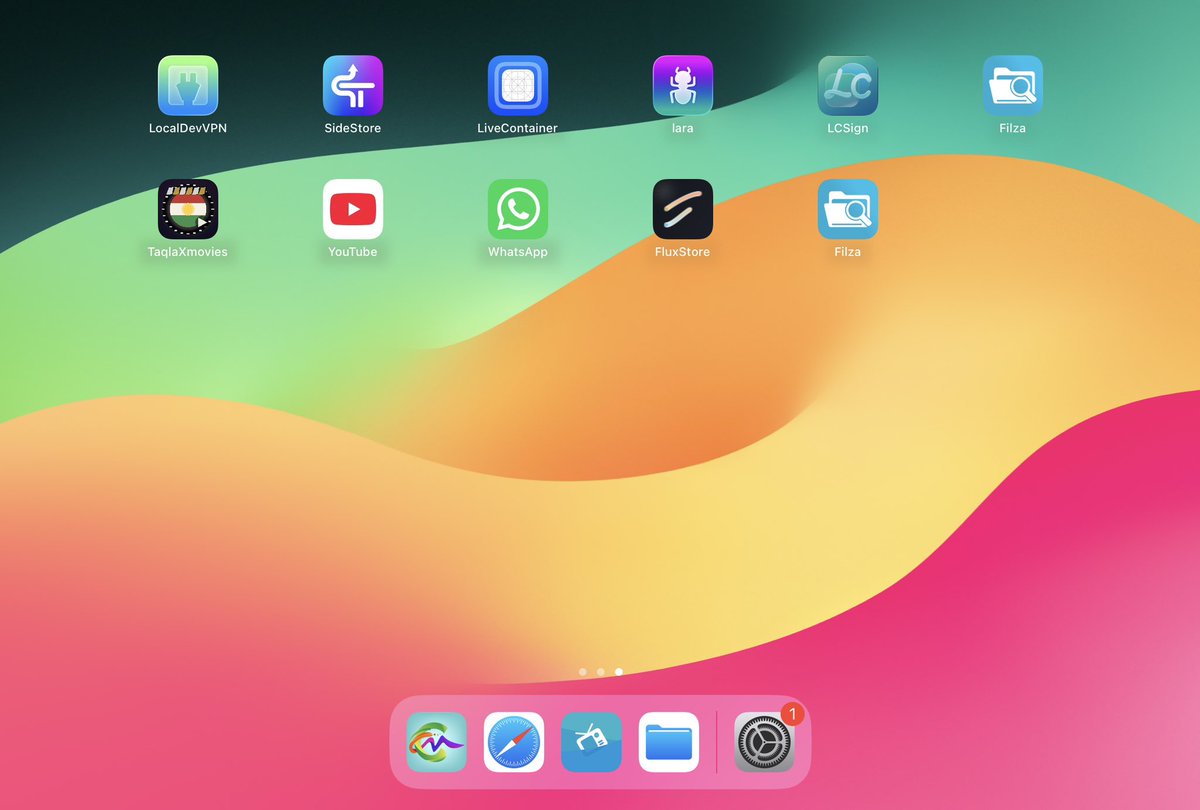
Task: Launch the SideStore app
Action: 353,85
